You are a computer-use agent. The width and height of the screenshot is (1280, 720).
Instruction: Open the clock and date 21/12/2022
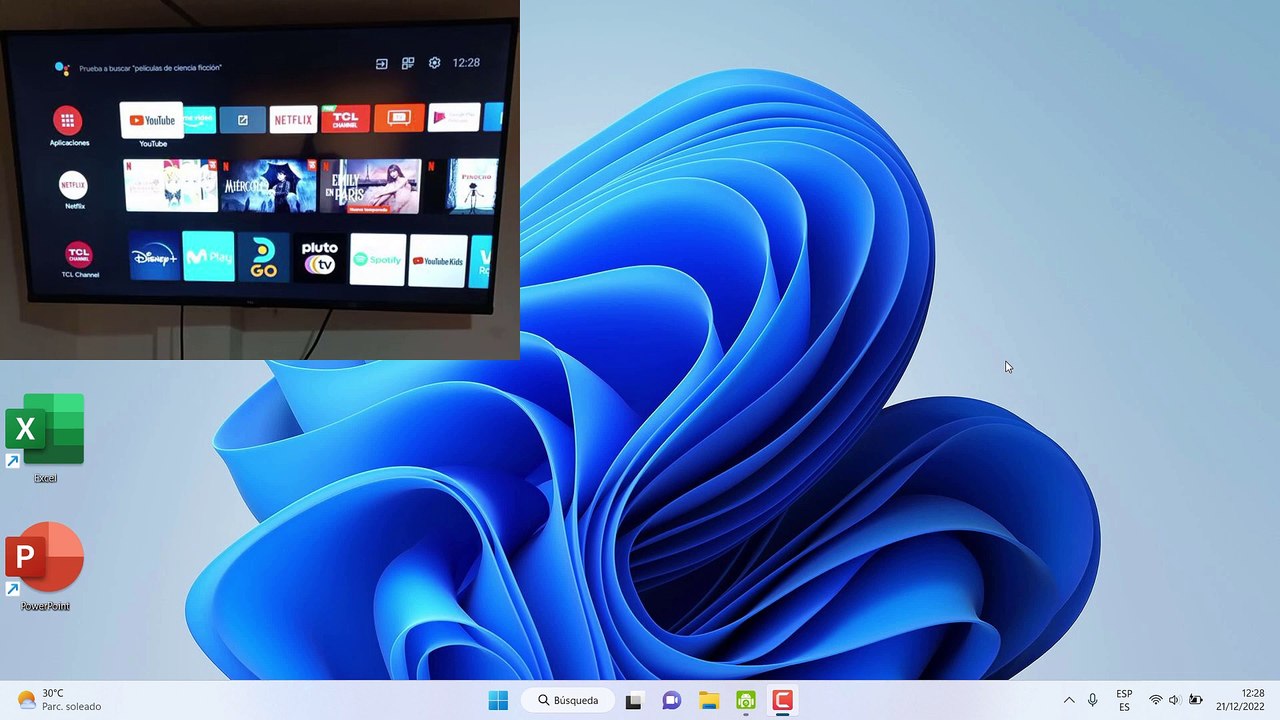pyautogui.click(x=1240, y=700)
